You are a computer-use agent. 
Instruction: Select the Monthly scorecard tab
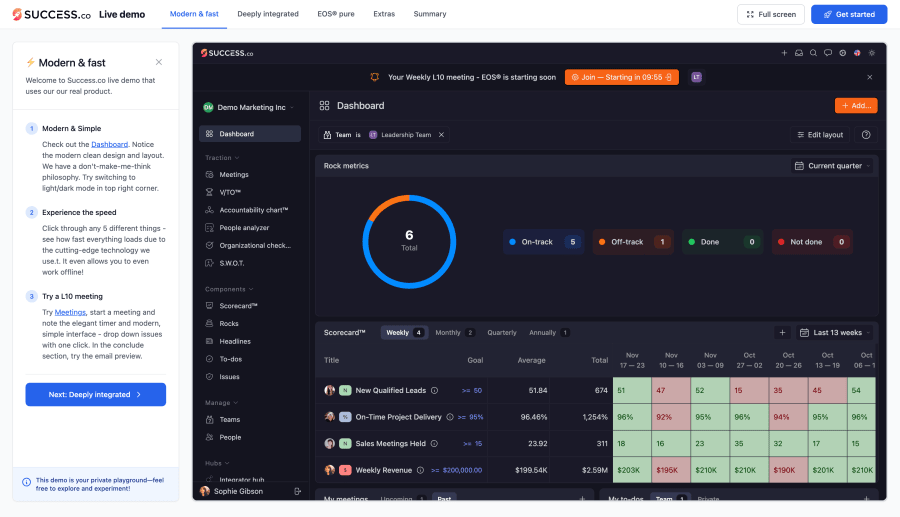[x=455, y=333]
